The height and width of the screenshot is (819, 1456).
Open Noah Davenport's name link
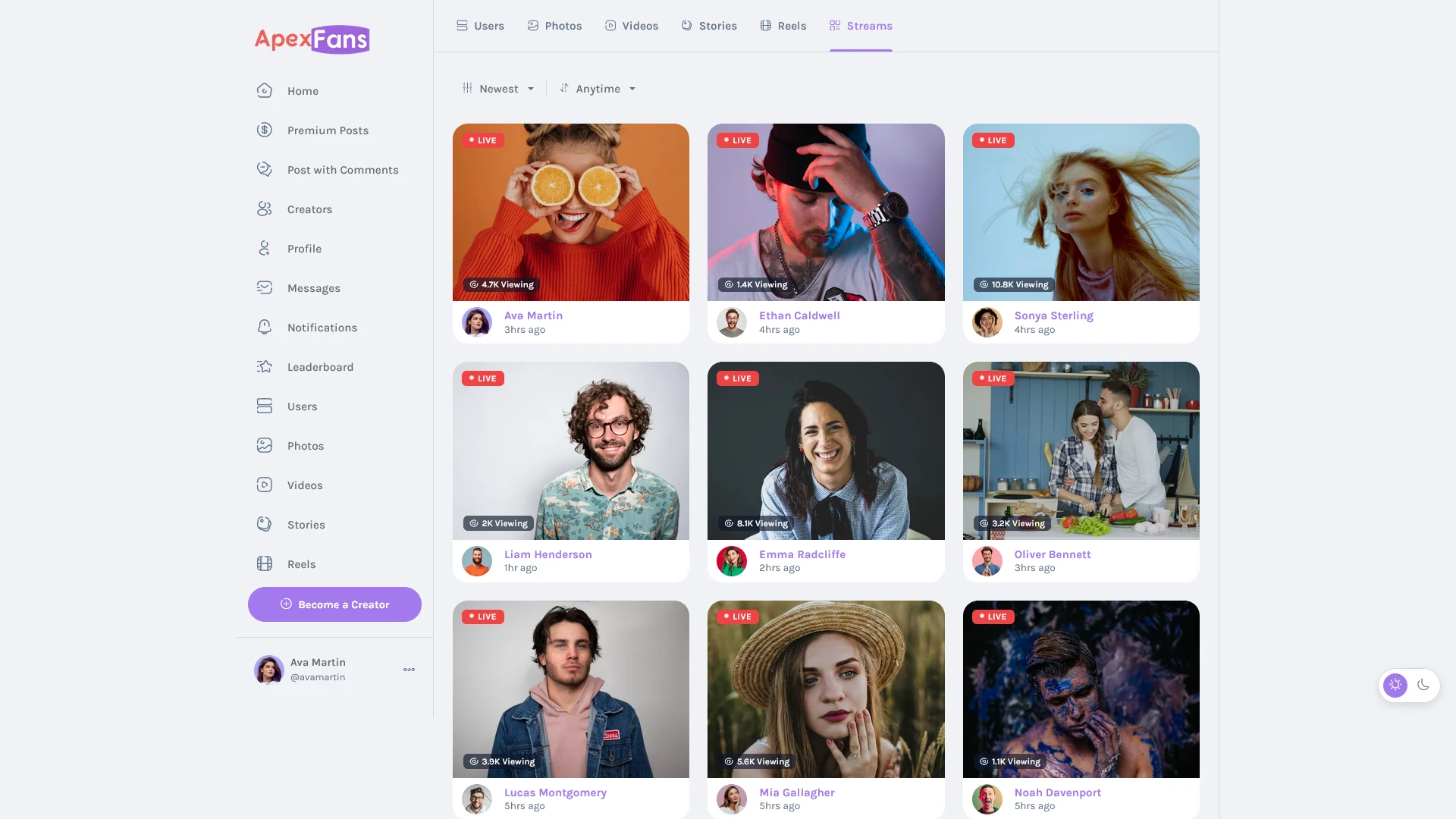tap(1057, 792)
